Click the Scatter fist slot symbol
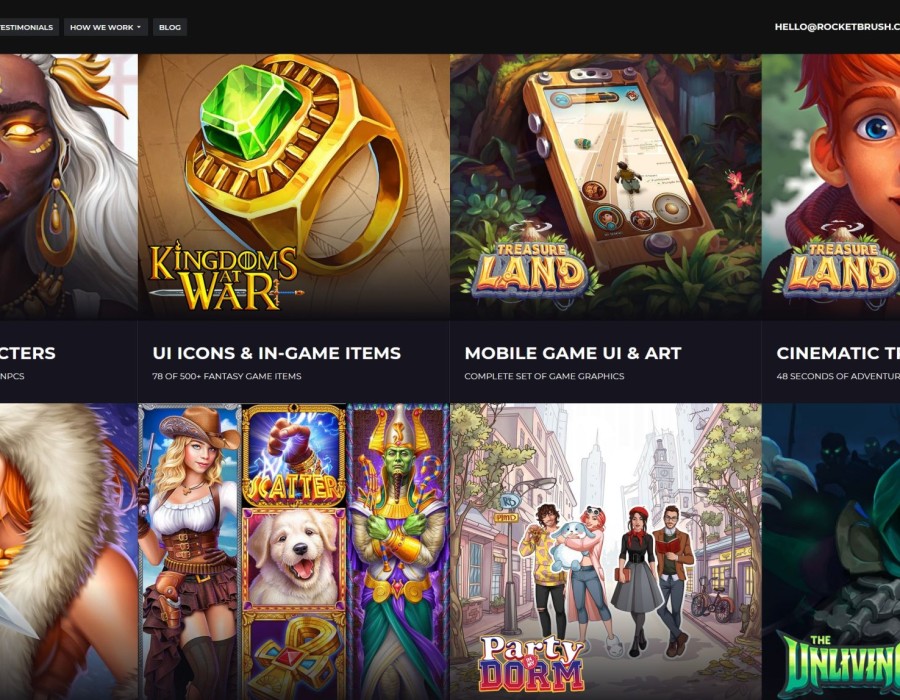The image size is (900, 700). (294, 456)
